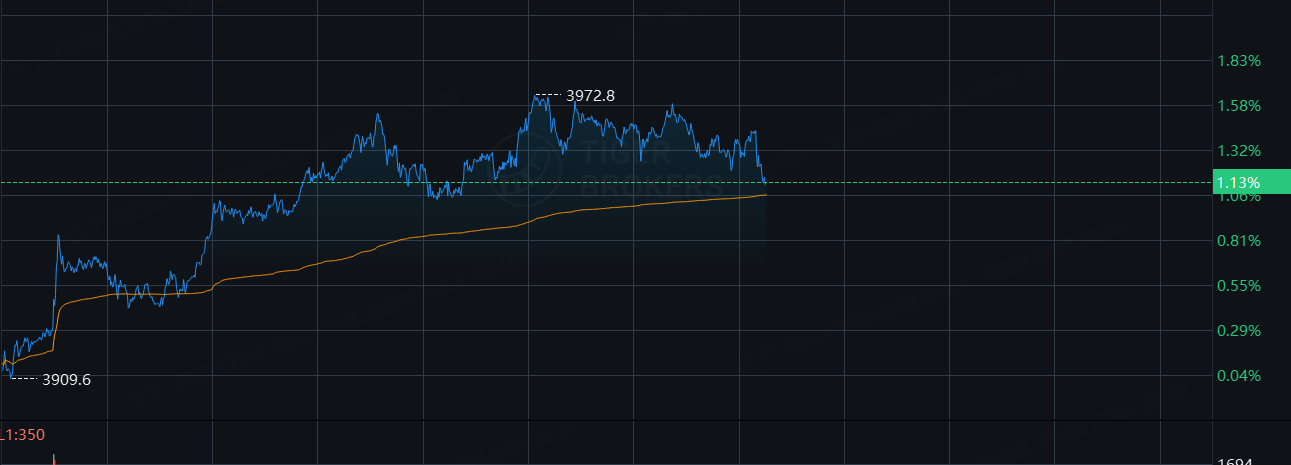Click the latest point of the blue price line
The width and height of the screenshot is (1291, 465).
click(x=765, y=182)
